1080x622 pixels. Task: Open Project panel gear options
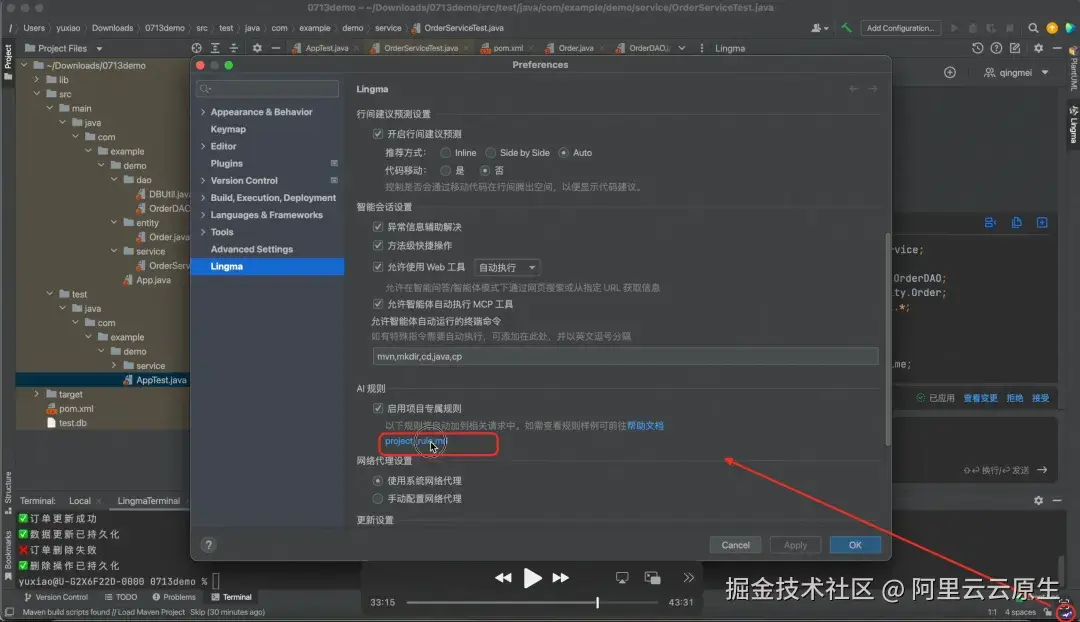click(x=257, y=48)
